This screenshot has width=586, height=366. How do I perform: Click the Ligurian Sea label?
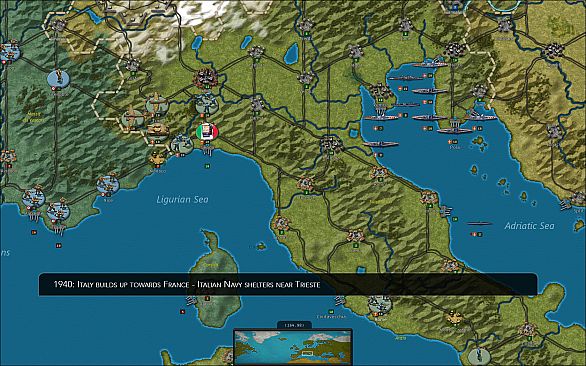[182, 199]
